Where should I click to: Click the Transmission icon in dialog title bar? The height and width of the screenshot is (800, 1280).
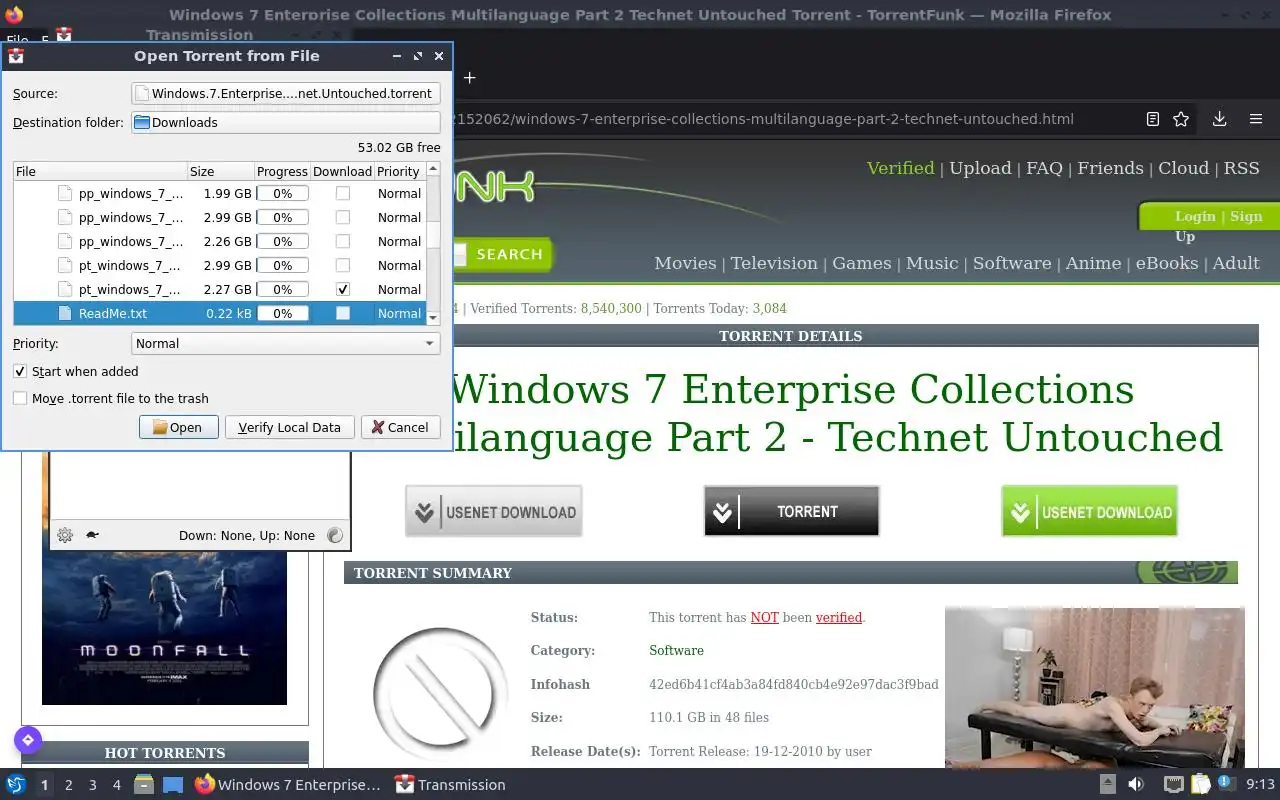[16, 56]
